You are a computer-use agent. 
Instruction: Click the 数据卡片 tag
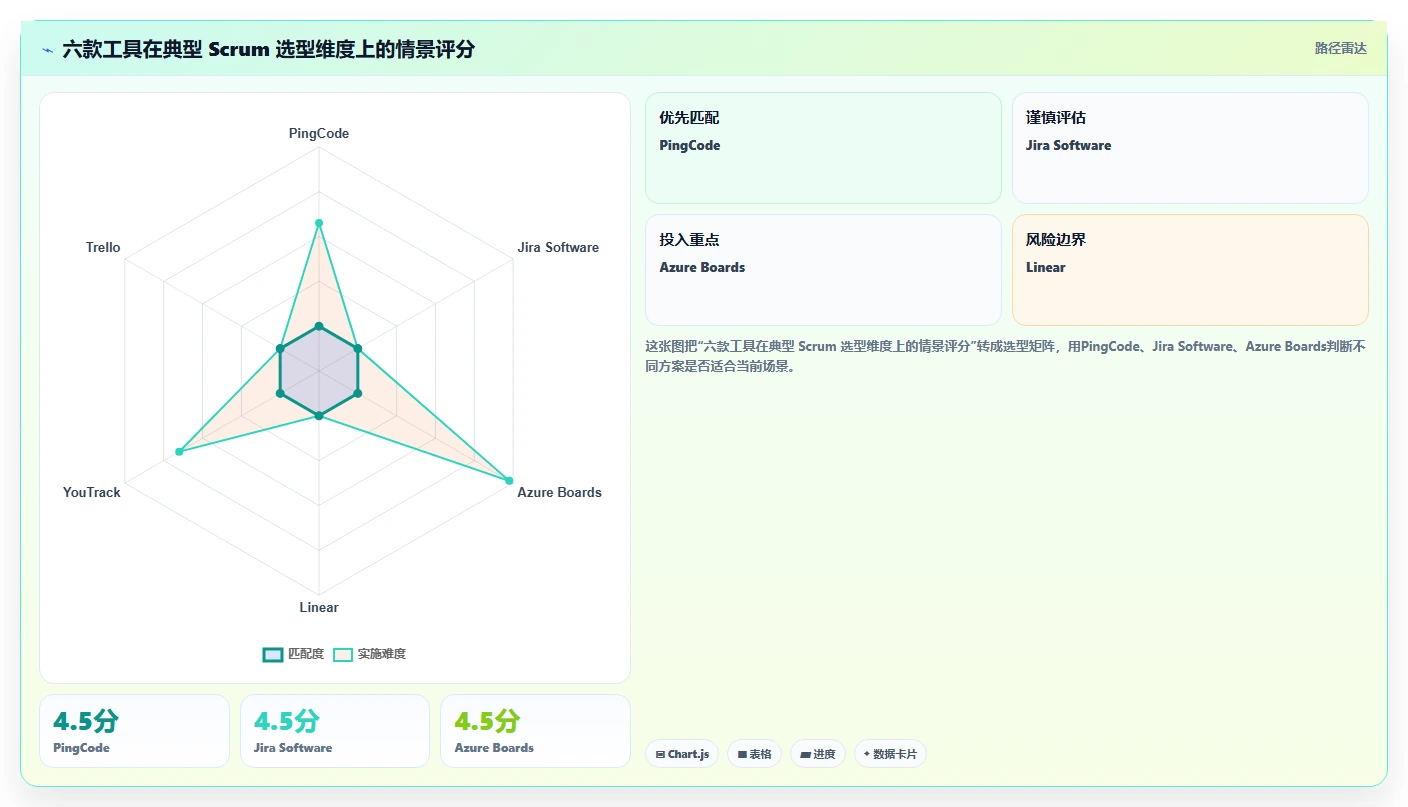[890, 754]
